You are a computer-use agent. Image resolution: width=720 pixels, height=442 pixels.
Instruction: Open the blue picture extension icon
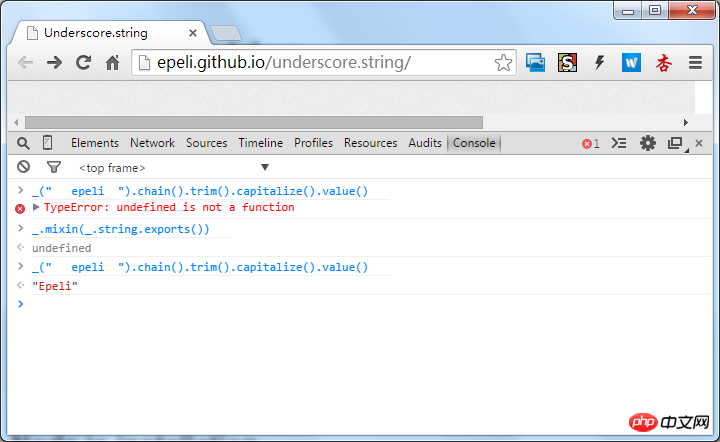tap(535, 62)
